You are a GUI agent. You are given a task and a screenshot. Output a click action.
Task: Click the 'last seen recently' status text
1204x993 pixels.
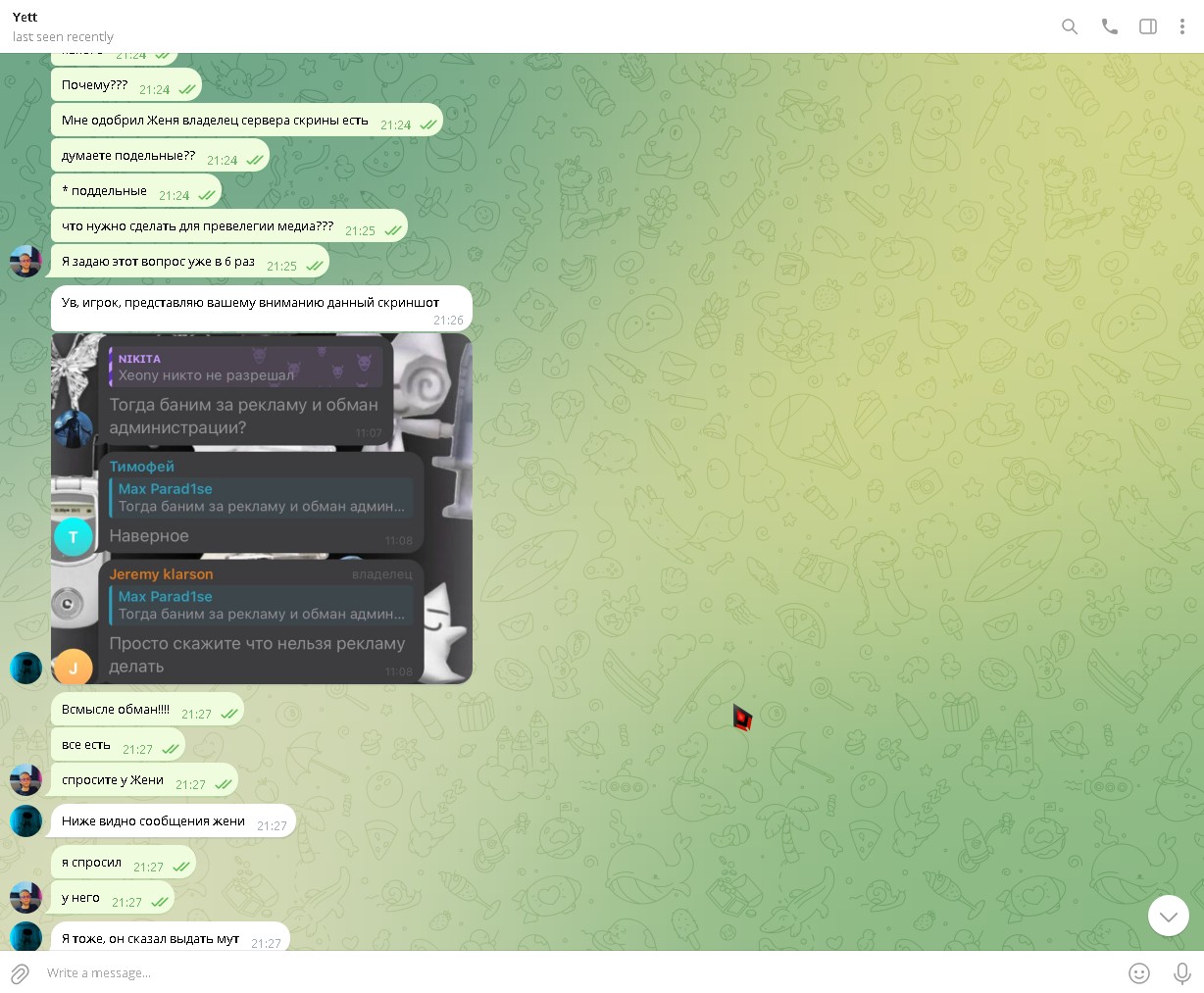pos(63,37)
